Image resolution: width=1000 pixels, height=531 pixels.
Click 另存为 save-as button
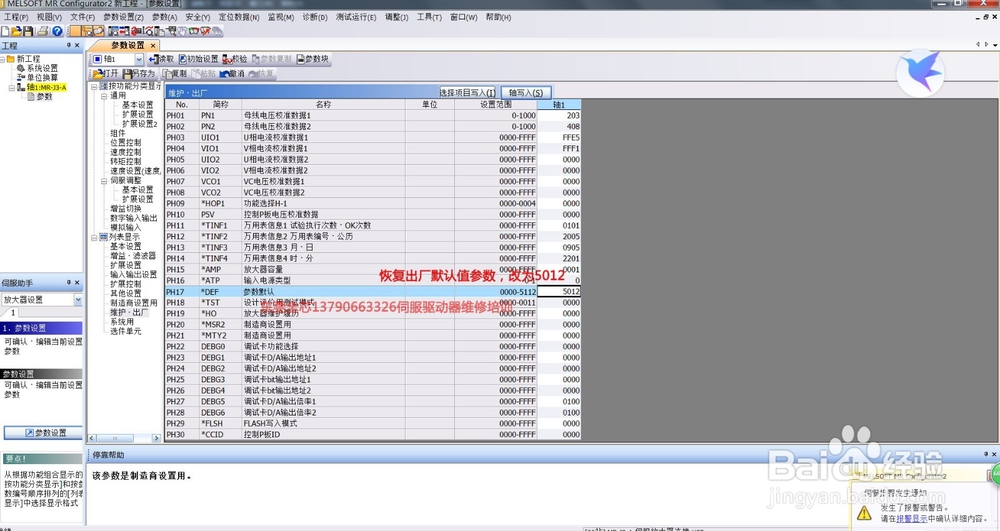tap(139, 74)
